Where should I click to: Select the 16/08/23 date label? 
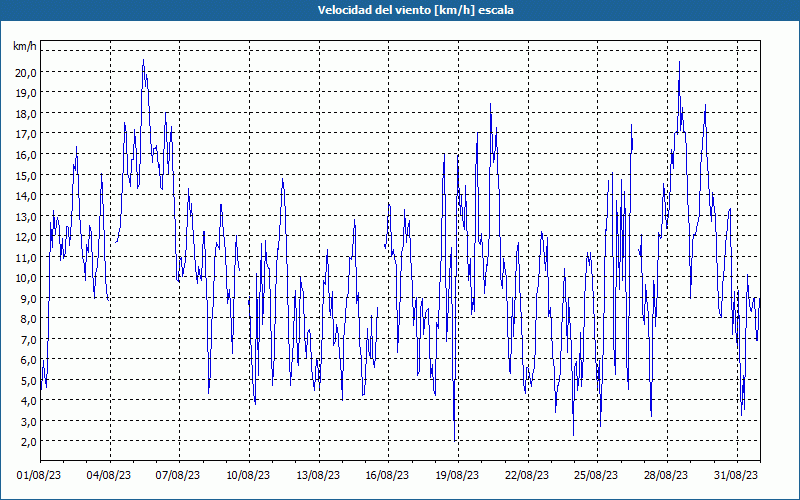click(387, 475)
